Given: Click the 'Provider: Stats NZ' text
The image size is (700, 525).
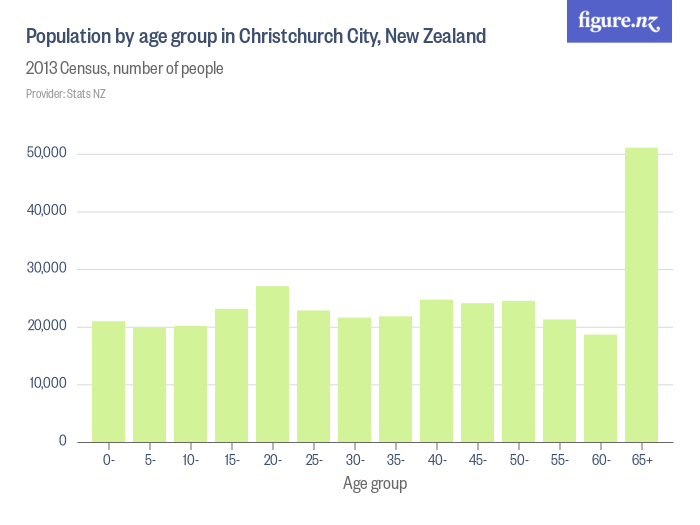Looking at the screenshot, I should pos(65,94).
